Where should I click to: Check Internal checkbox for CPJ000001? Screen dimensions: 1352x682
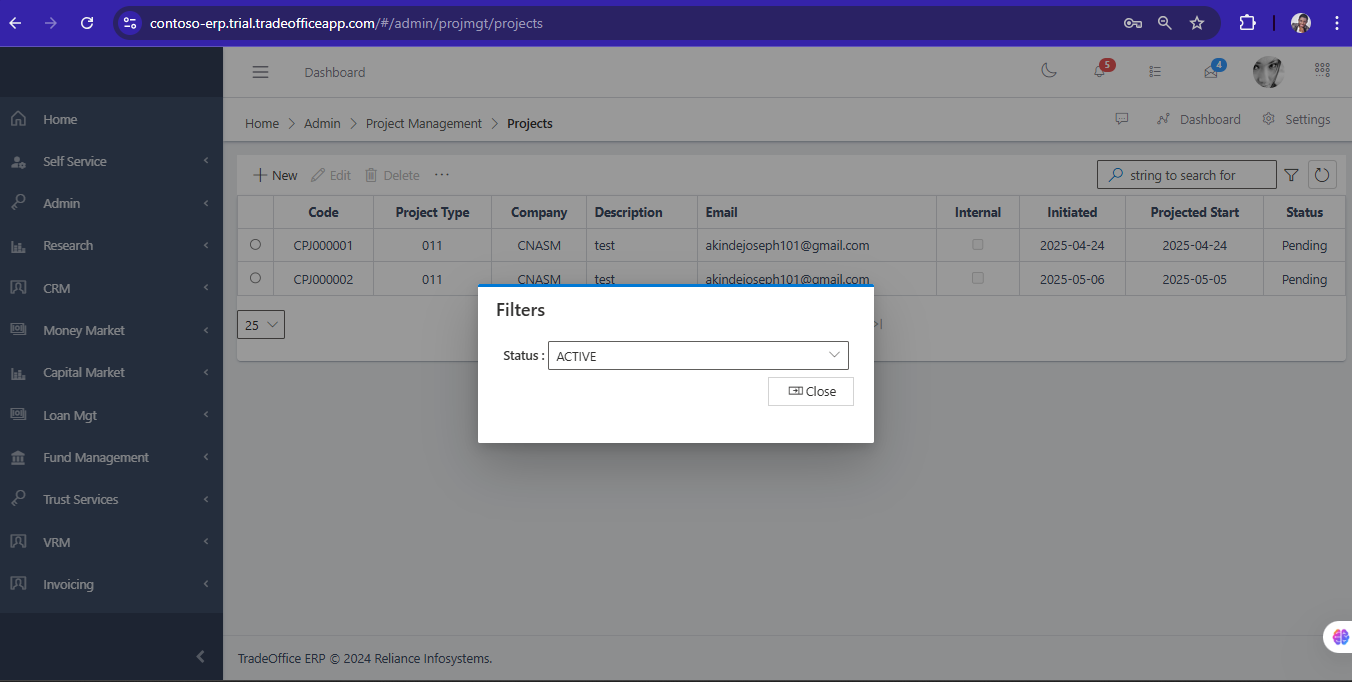coord(977,244)
